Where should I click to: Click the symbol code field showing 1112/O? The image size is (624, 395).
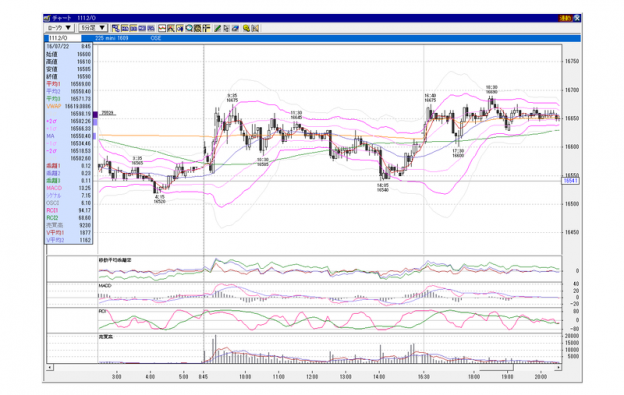pyautogui.click(x=64, y=38)
